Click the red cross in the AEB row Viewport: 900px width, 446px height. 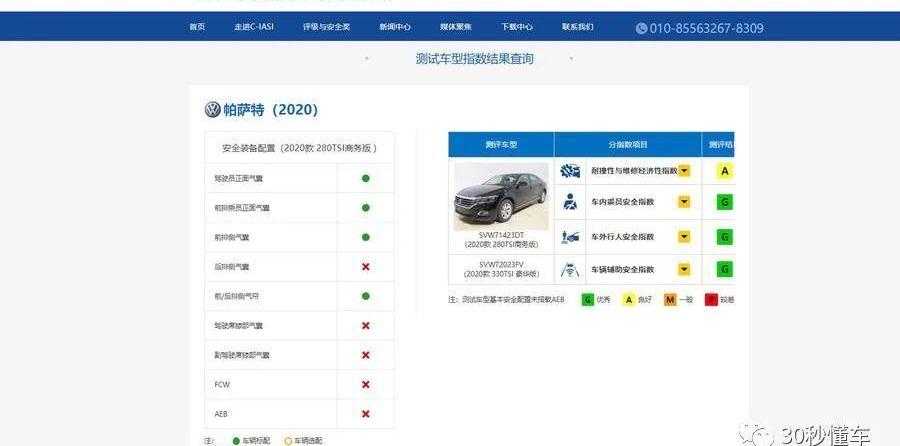(x=366, y=414)
